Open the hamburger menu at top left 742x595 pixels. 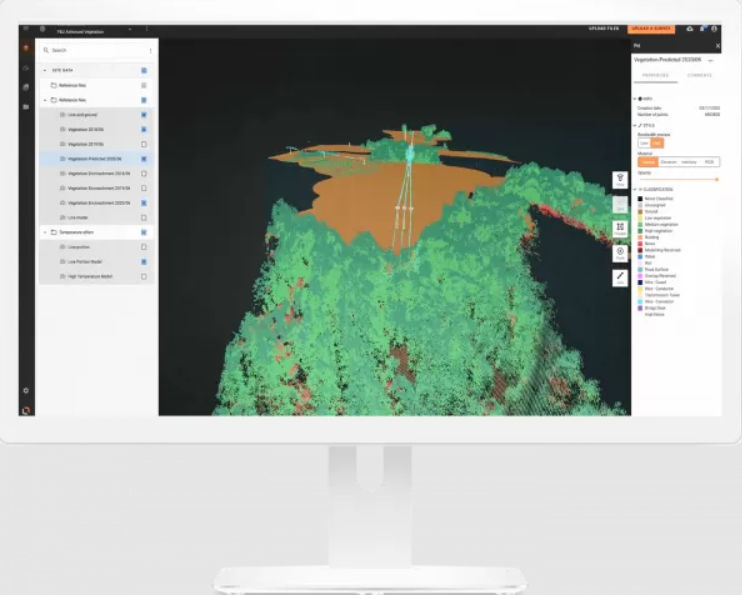(26, 29)
